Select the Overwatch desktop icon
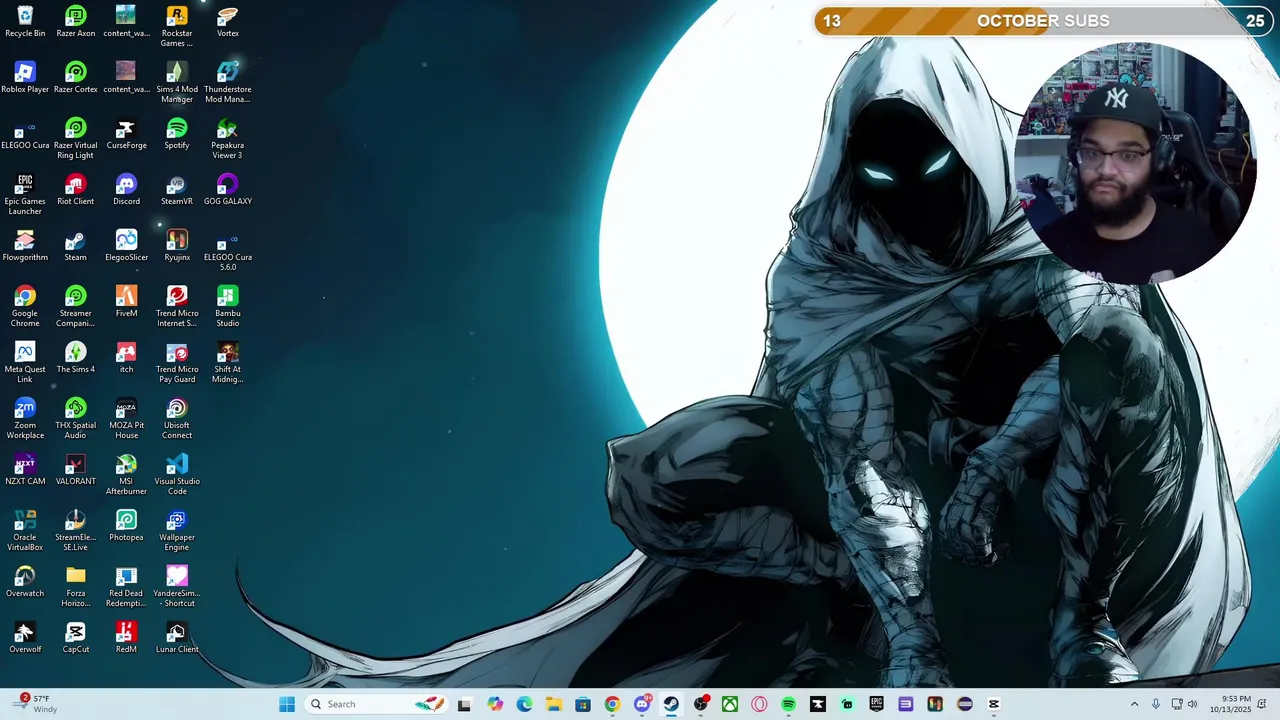Screen dimensions: 1280x720 point(25,582)
